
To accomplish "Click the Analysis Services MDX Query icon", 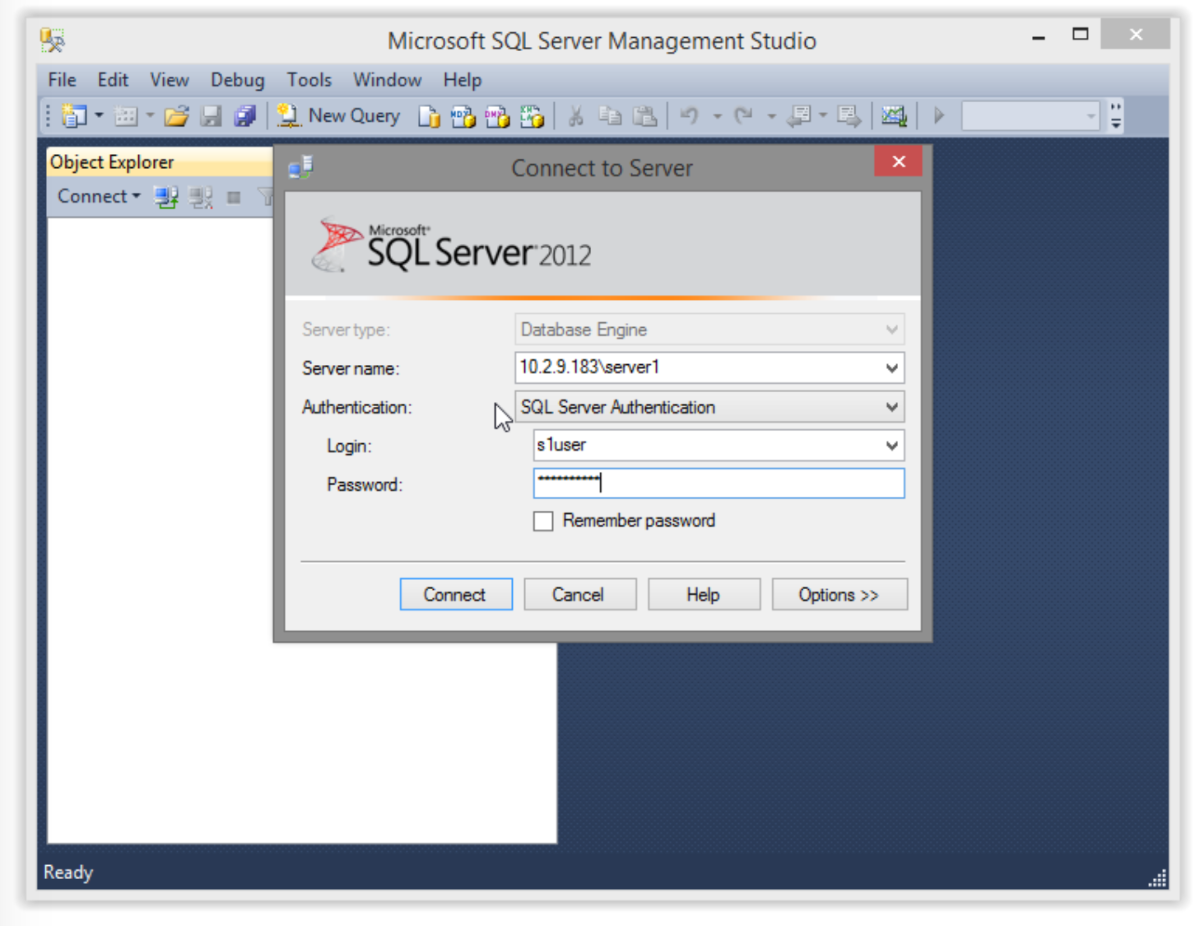I will [463, 117].
